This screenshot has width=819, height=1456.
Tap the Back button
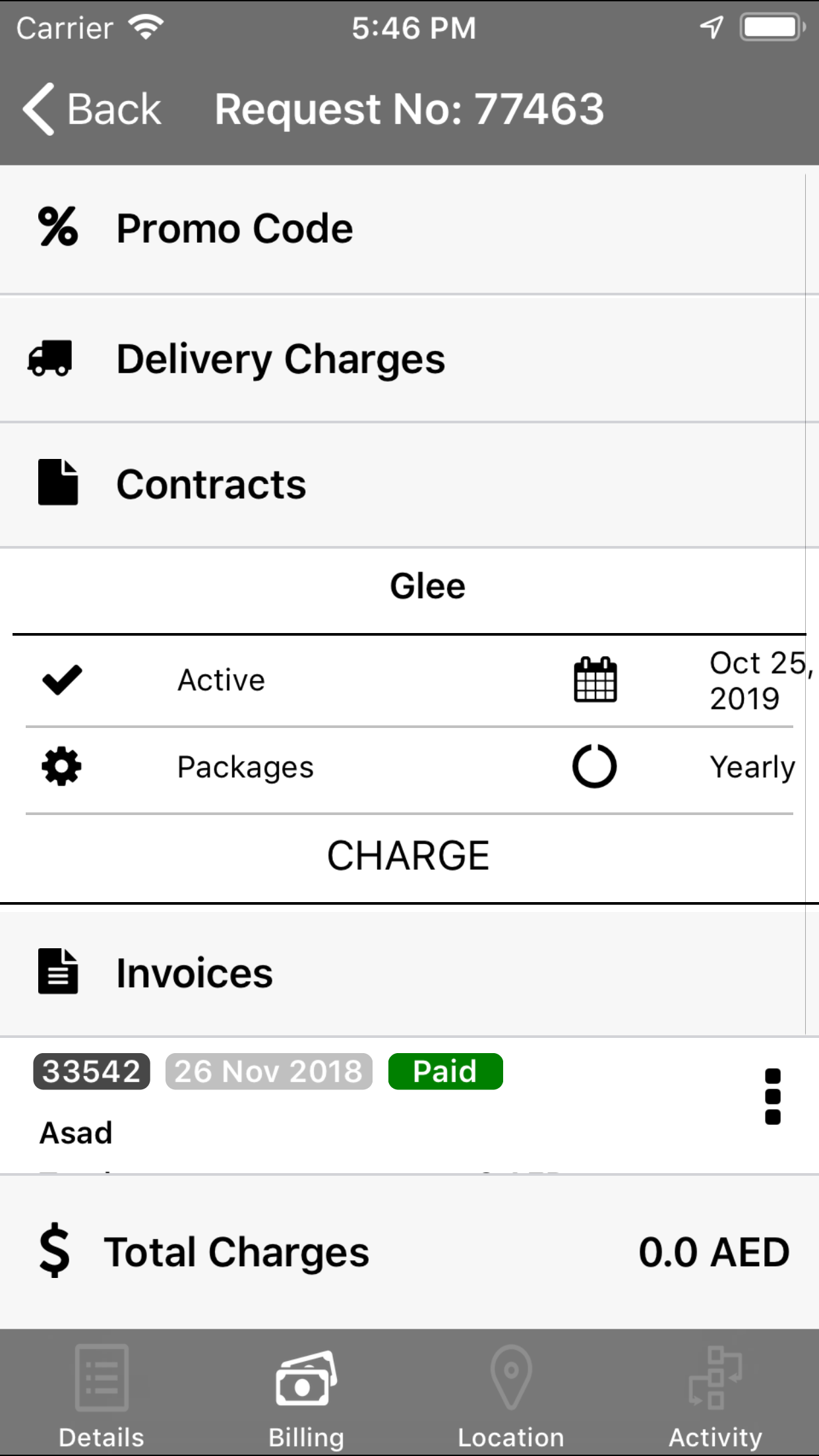pos(92,109)
